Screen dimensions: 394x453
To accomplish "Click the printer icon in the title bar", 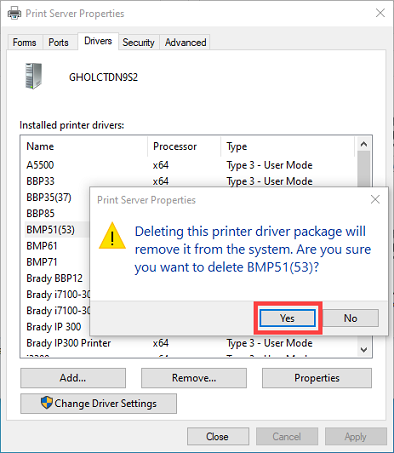I will coord(14,13).
